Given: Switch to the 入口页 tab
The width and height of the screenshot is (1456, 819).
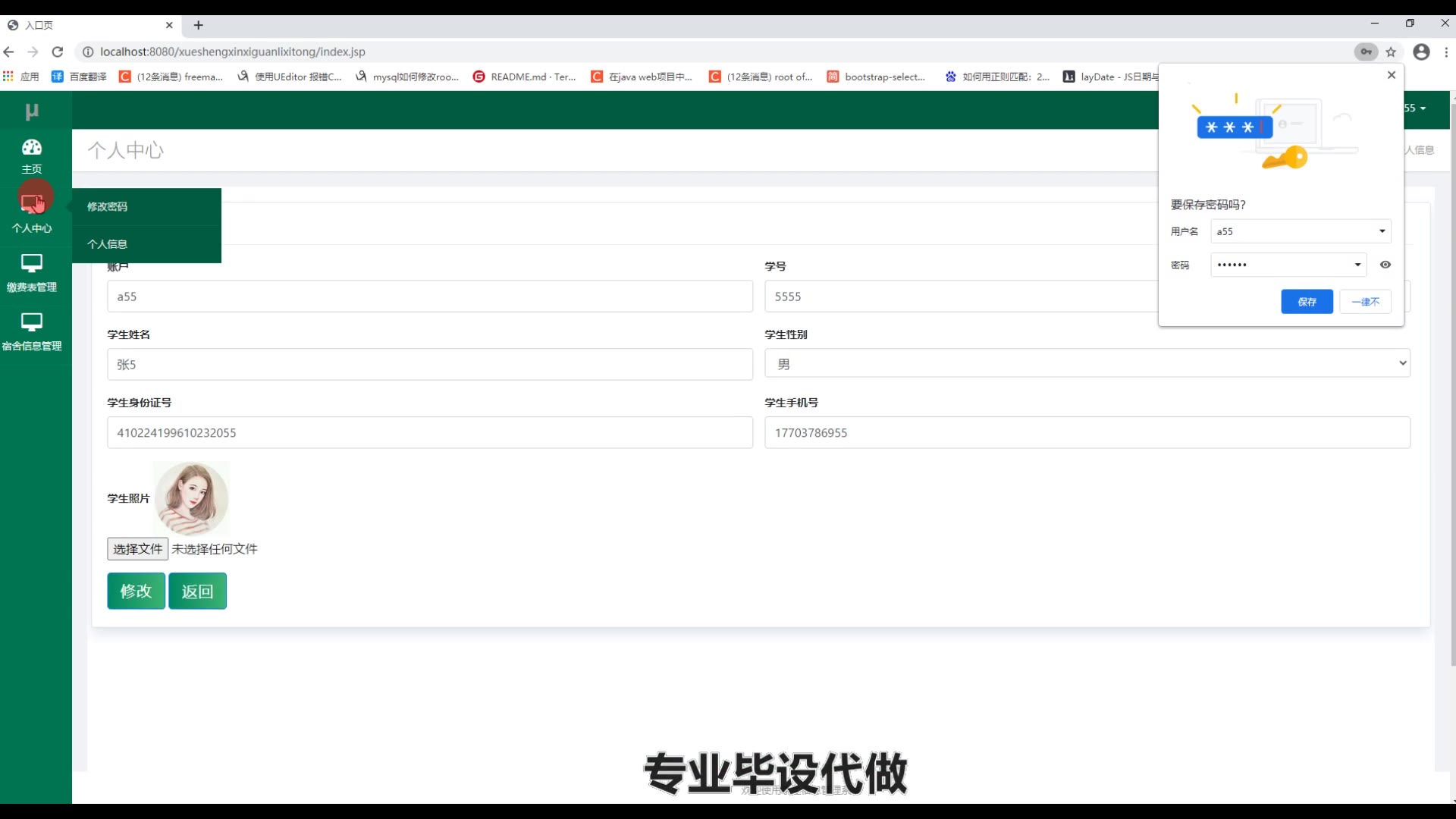Looking at the screenshot, I should pos(91,25).
